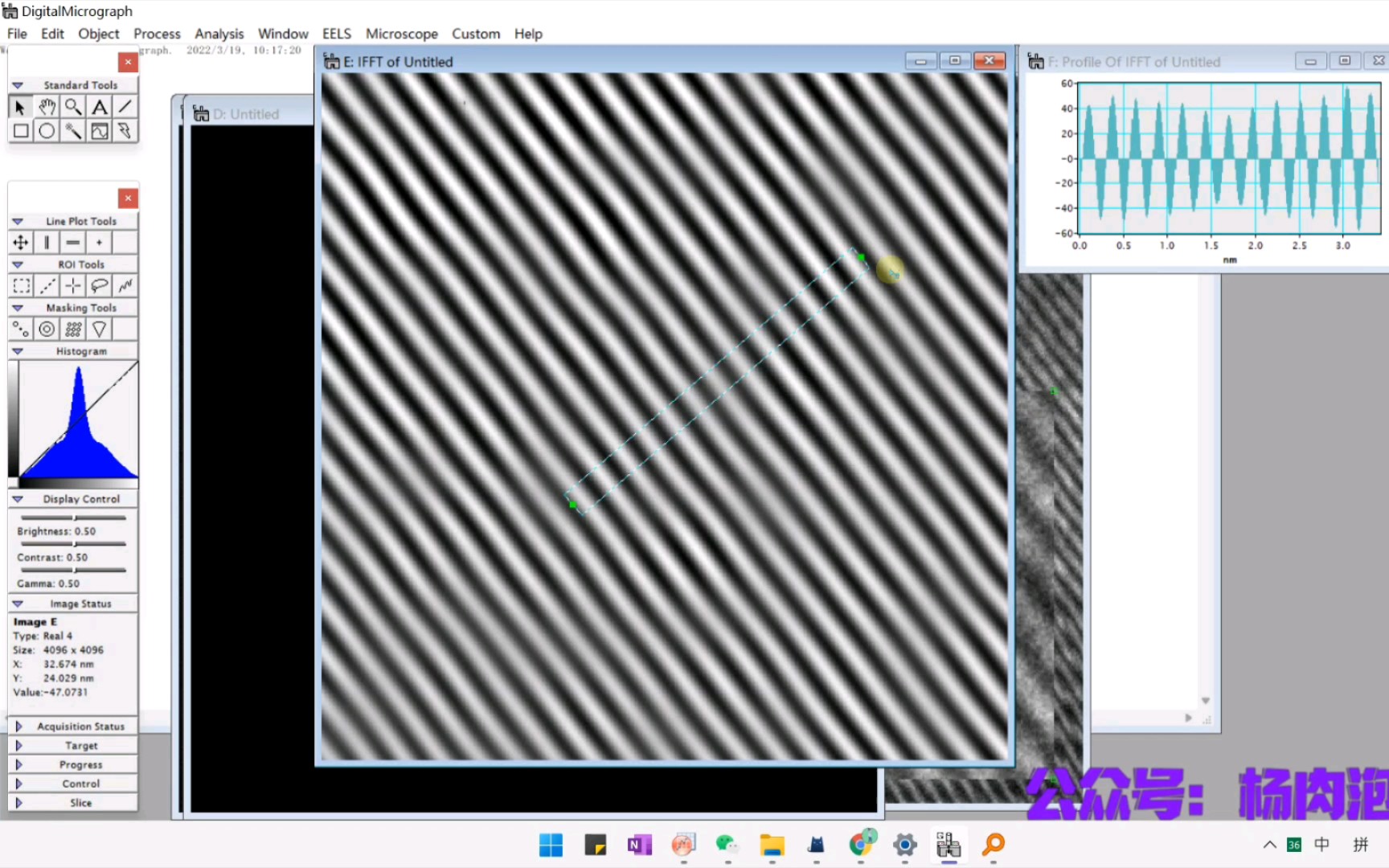Open the EELS menu
1389x868 pixels.
pos(337,34)
